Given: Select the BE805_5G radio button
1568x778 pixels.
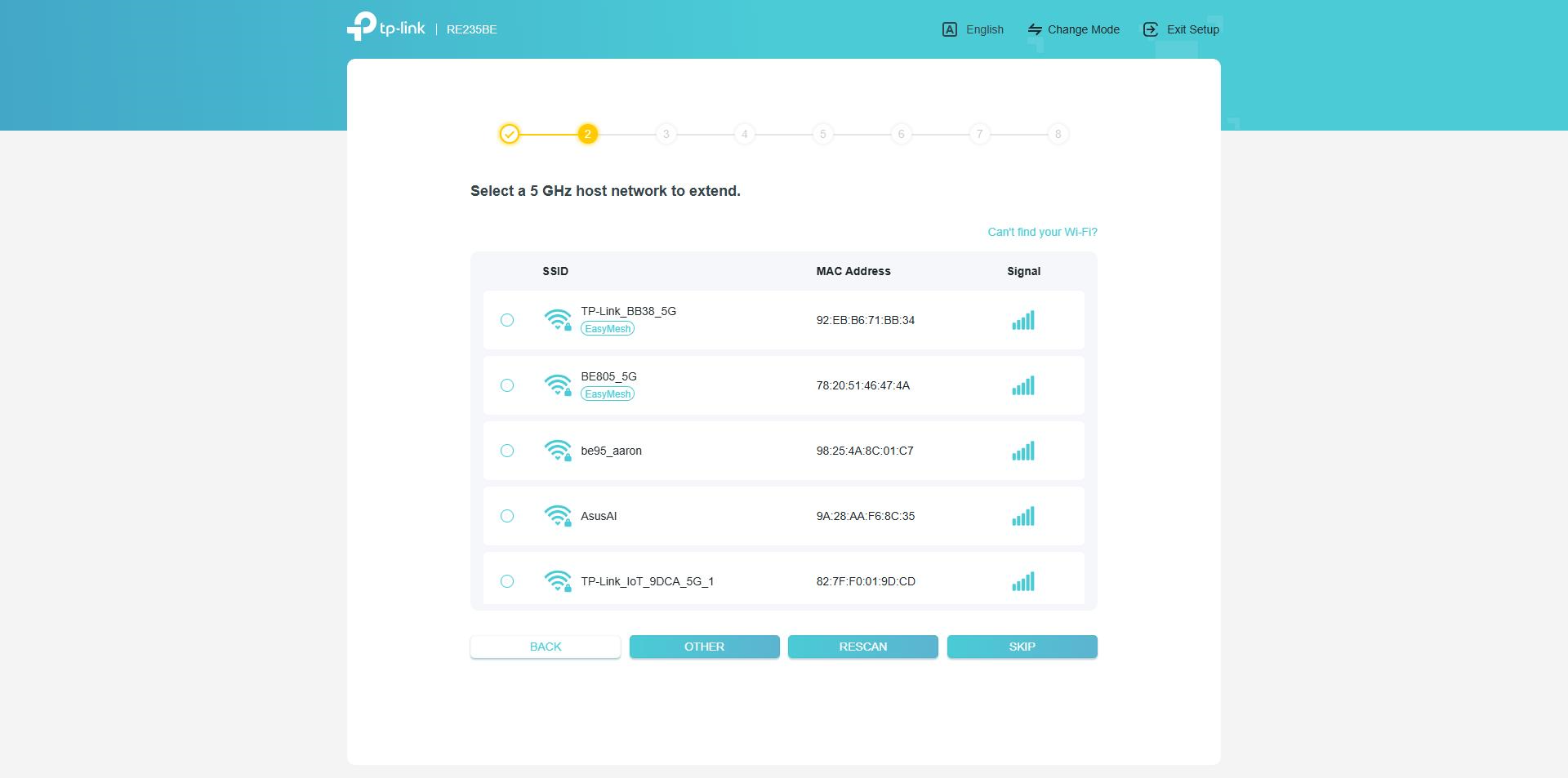Looking at the screenshot, I should coord(507,385).
